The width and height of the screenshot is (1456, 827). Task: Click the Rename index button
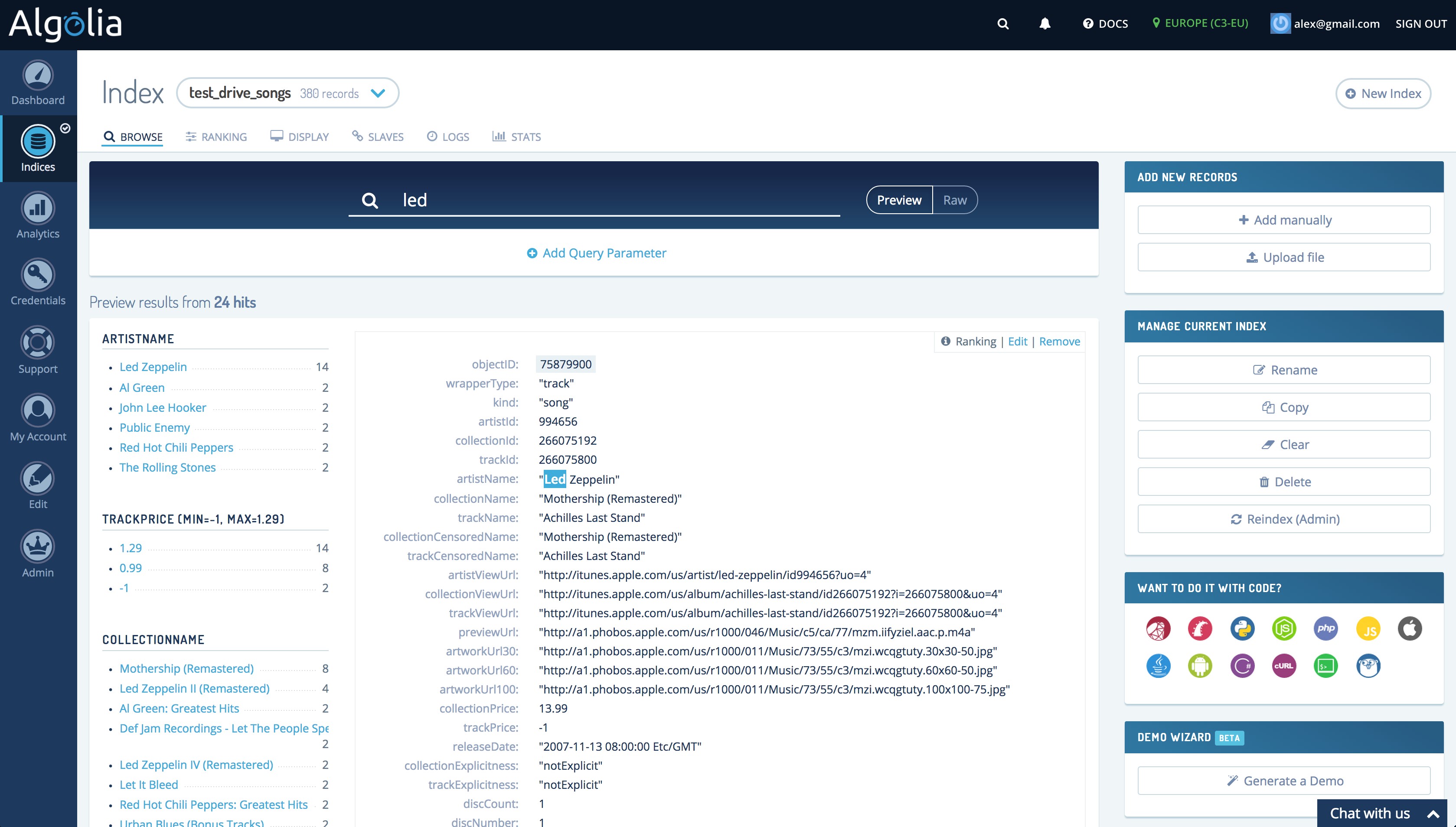pos(1284,370)
